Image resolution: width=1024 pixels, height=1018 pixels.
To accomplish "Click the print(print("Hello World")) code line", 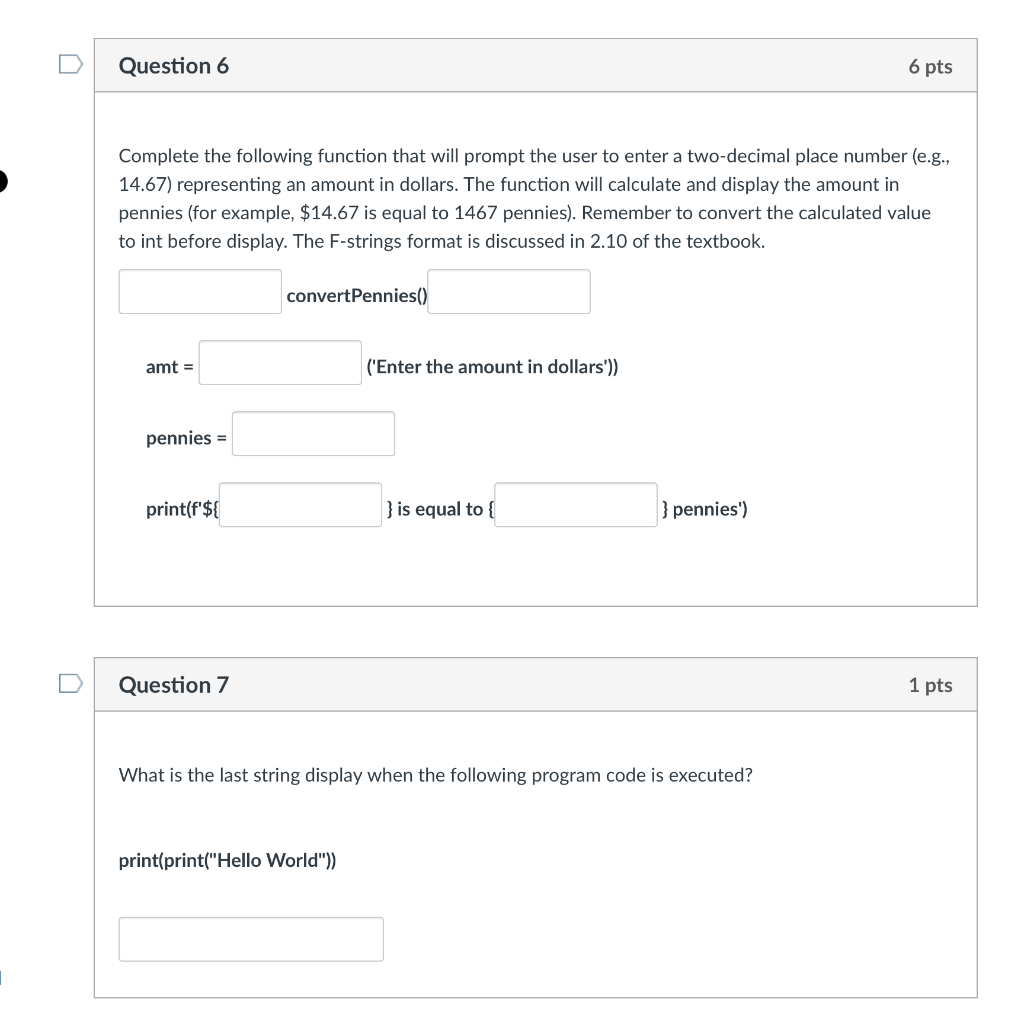I will point(227,859).
